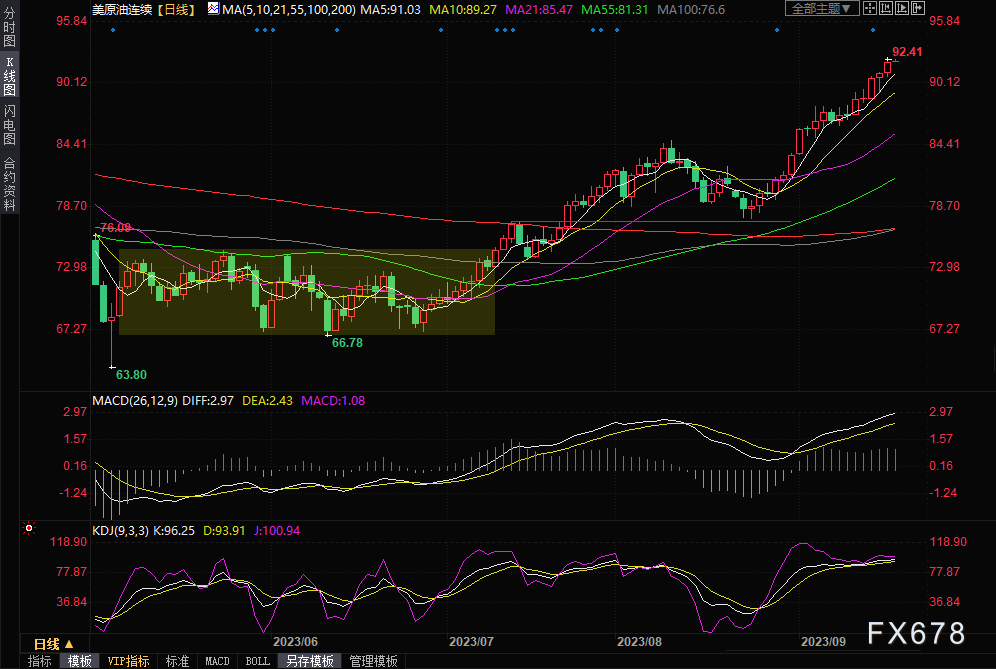The image size is (996, 669).
Task: Select the 模板 bottom tab
Action: [80, 661]
